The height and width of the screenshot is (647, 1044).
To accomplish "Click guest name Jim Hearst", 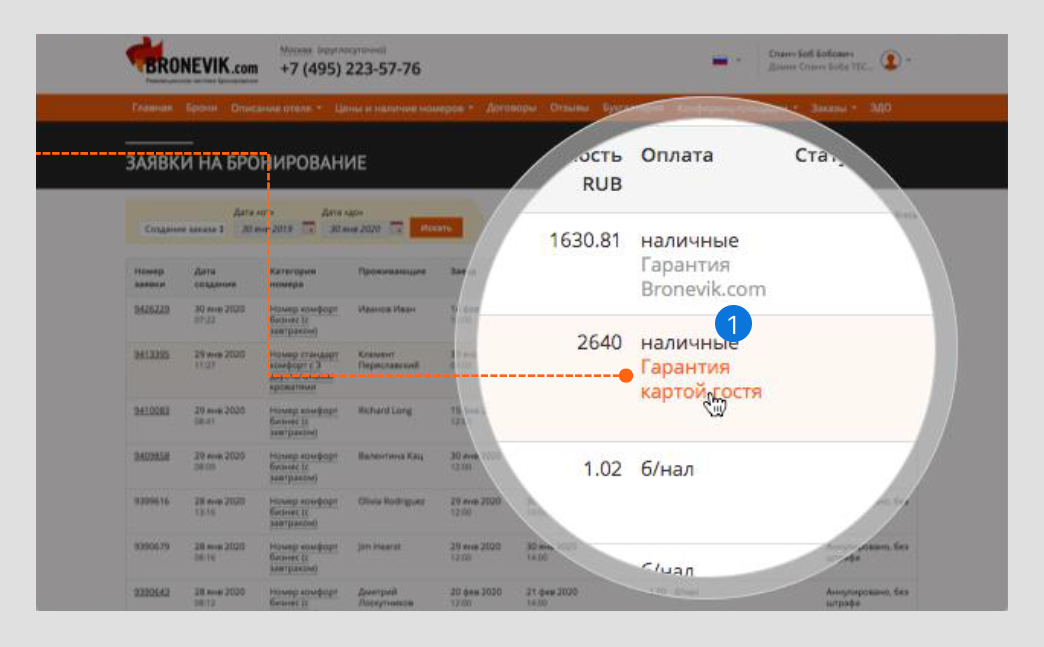I will tap(380, 546).
